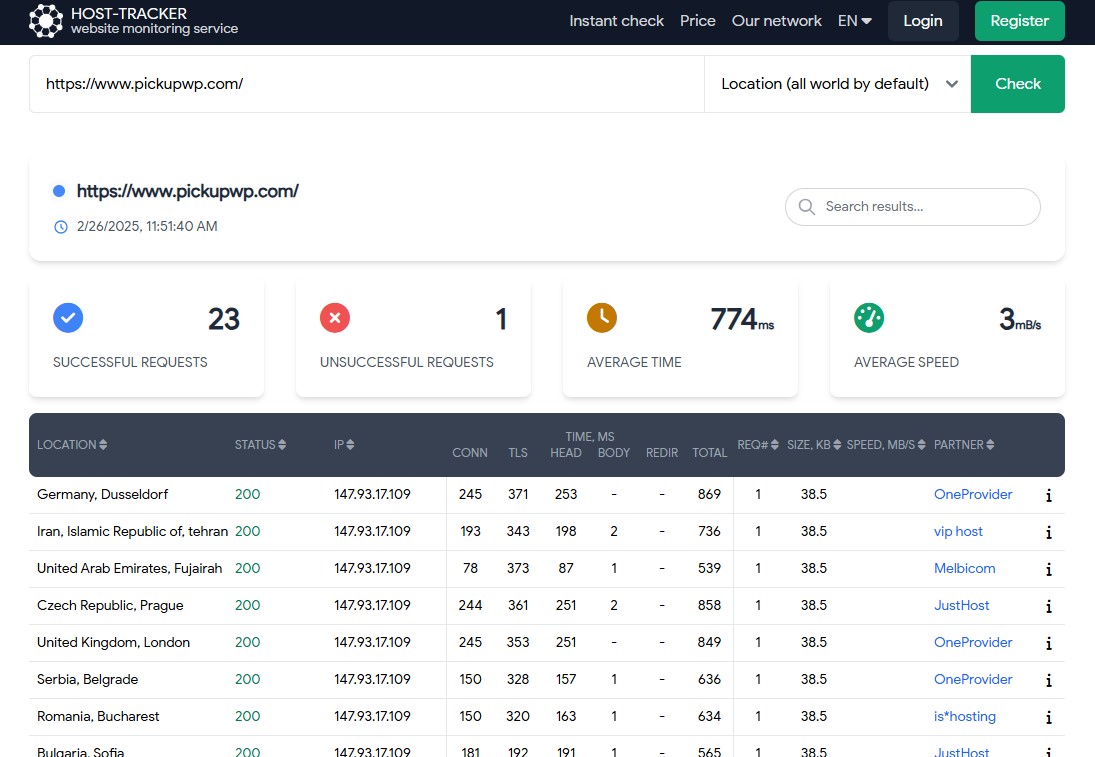Open the Melbicom partner link
The width and height of the screenshot is (1095, 757).
[964, 568]
